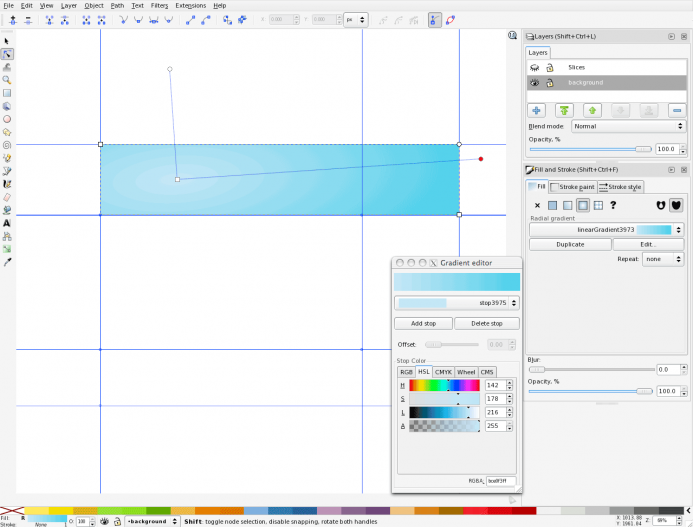Image resolution: width=693 pixels, height=527 pixels.
Task: Click the add new layer plus icon
Action: tap(536, 111)
